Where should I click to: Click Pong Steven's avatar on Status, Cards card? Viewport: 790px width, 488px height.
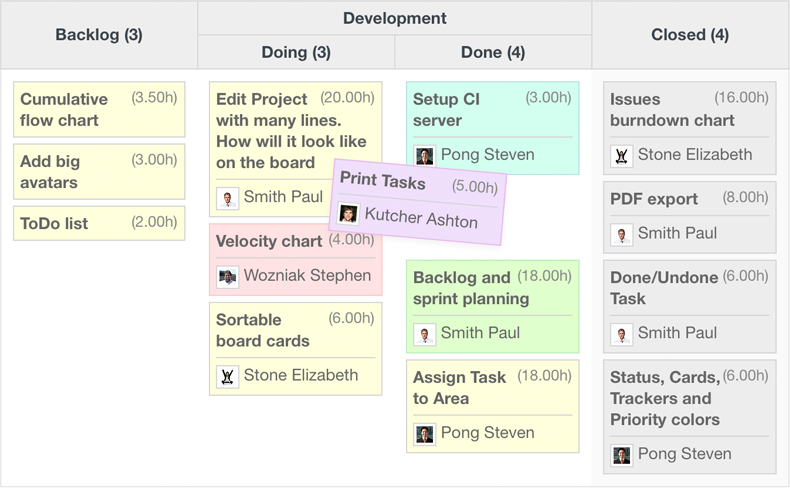coord(622,455)
